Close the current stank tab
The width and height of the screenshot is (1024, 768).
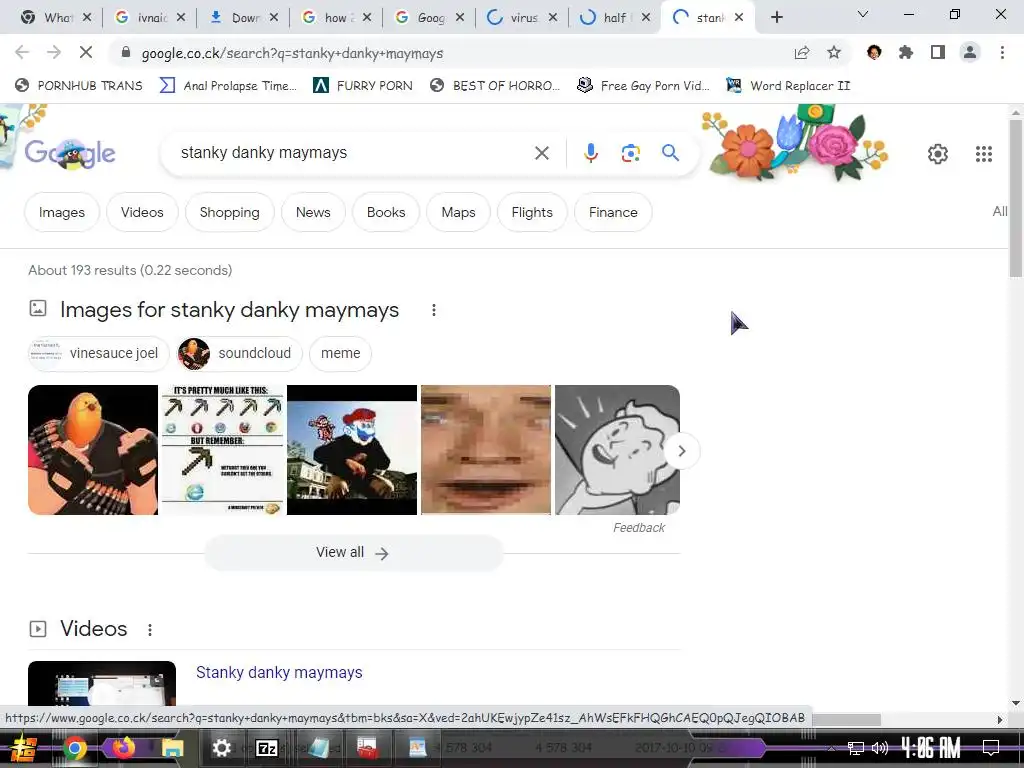point(739,18)
